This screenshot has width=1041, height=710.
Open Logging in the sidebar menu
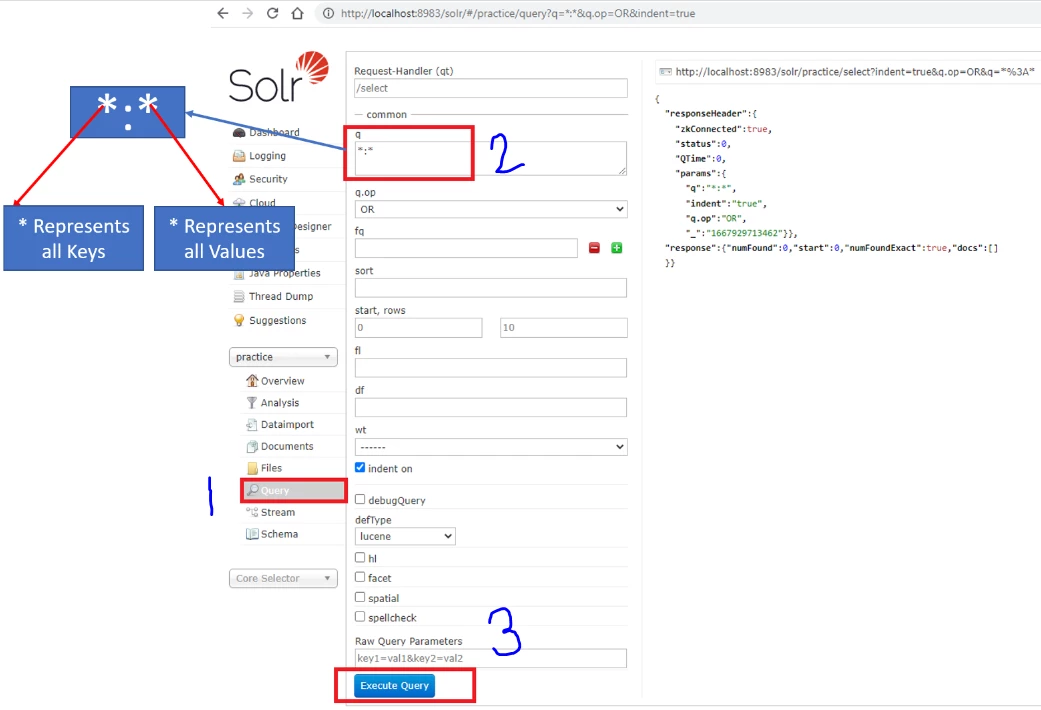pyautogui.click(x=267, y=156)
